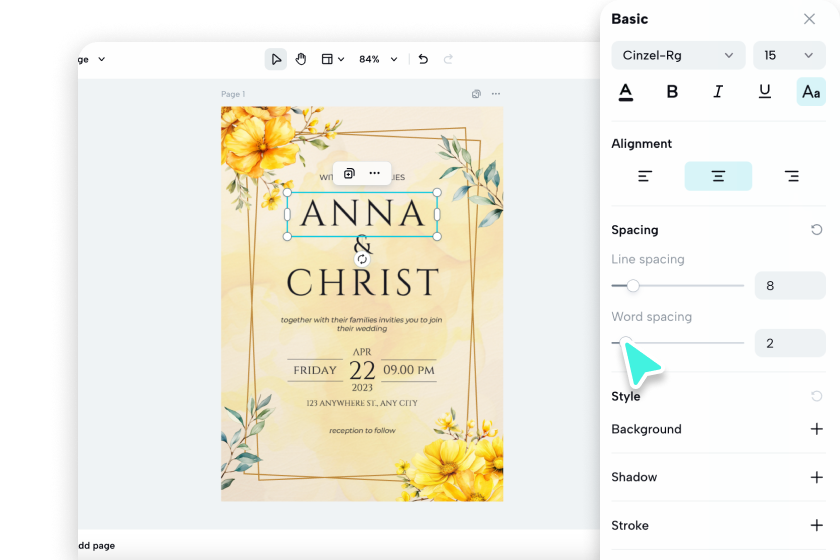
Task: Select right text alignment
Action: tap(791, 176)
